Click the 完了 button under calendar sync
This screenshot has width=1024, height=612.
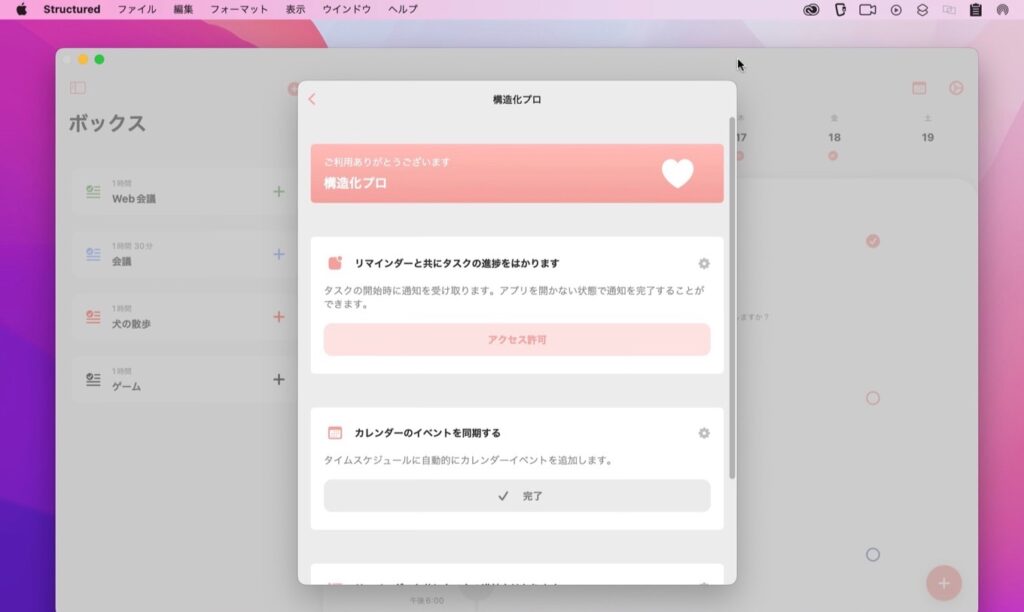click(517, 496)
